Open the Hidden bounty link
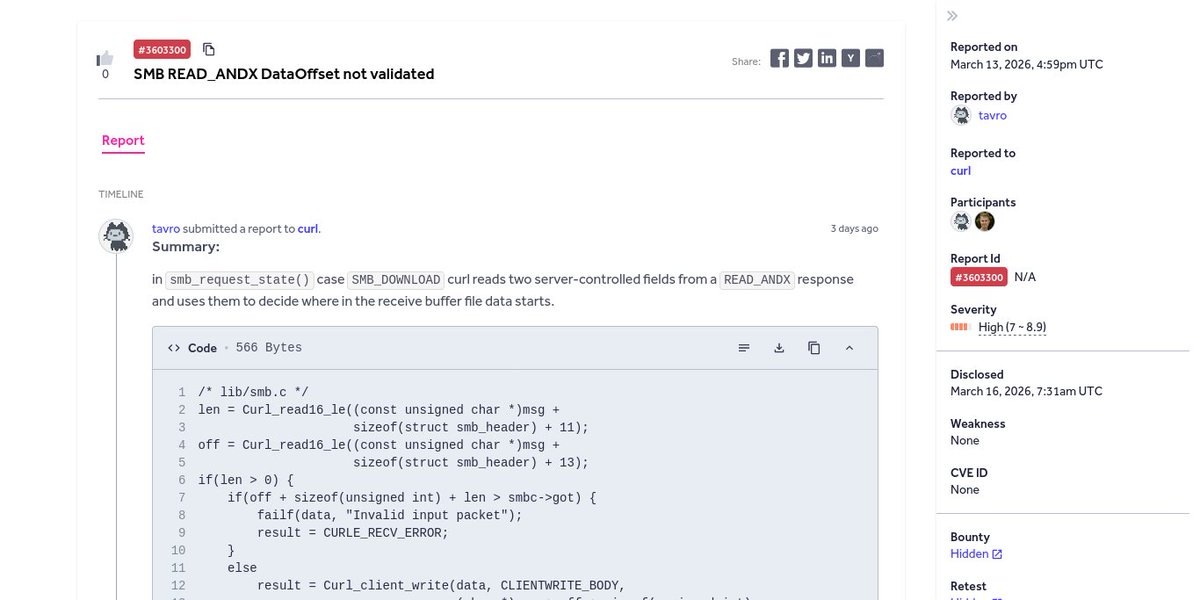This screenshot has height=600, width=1200. click(976, 554)
